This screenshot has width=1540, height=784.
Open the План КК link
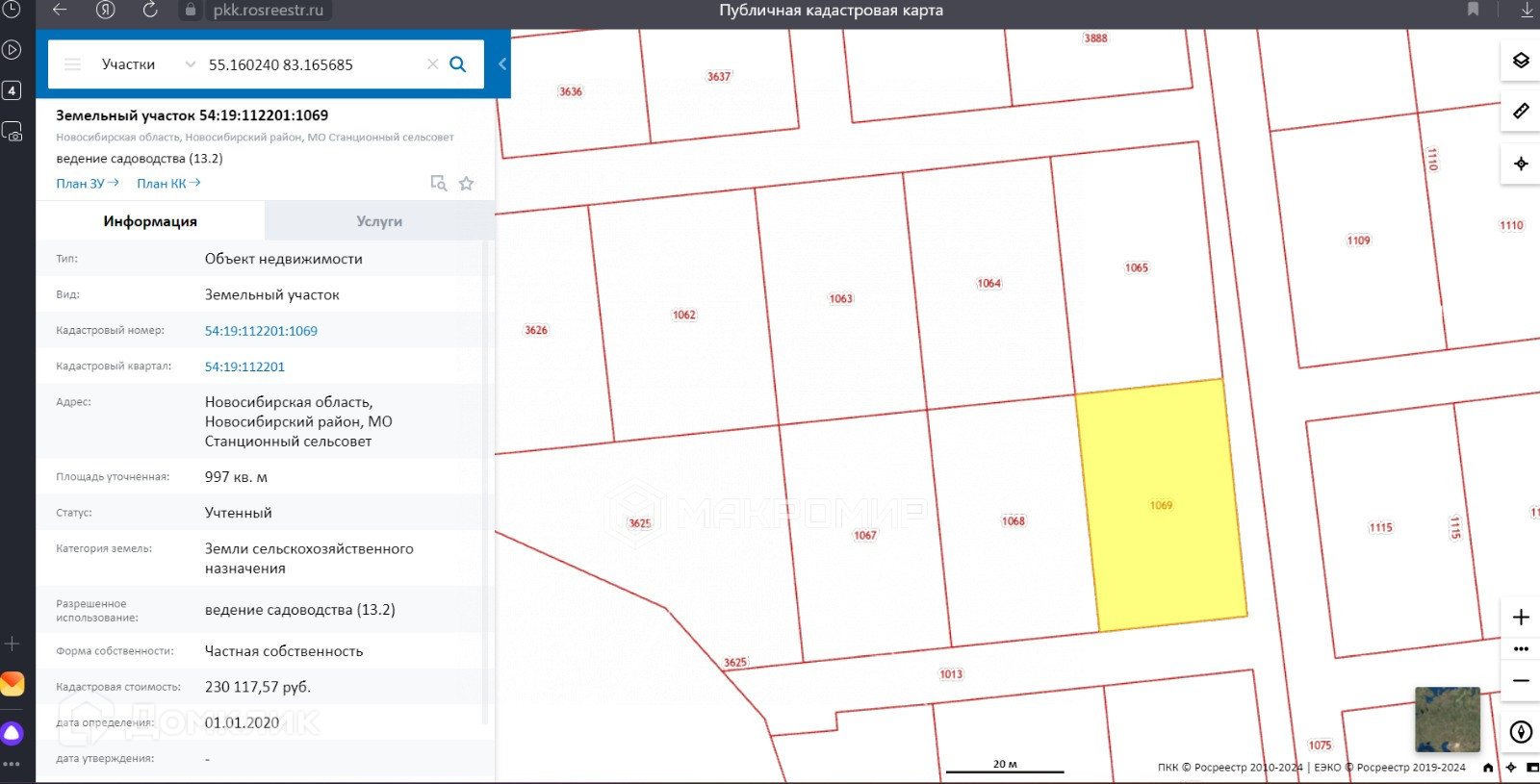click(x=168, y=184)
